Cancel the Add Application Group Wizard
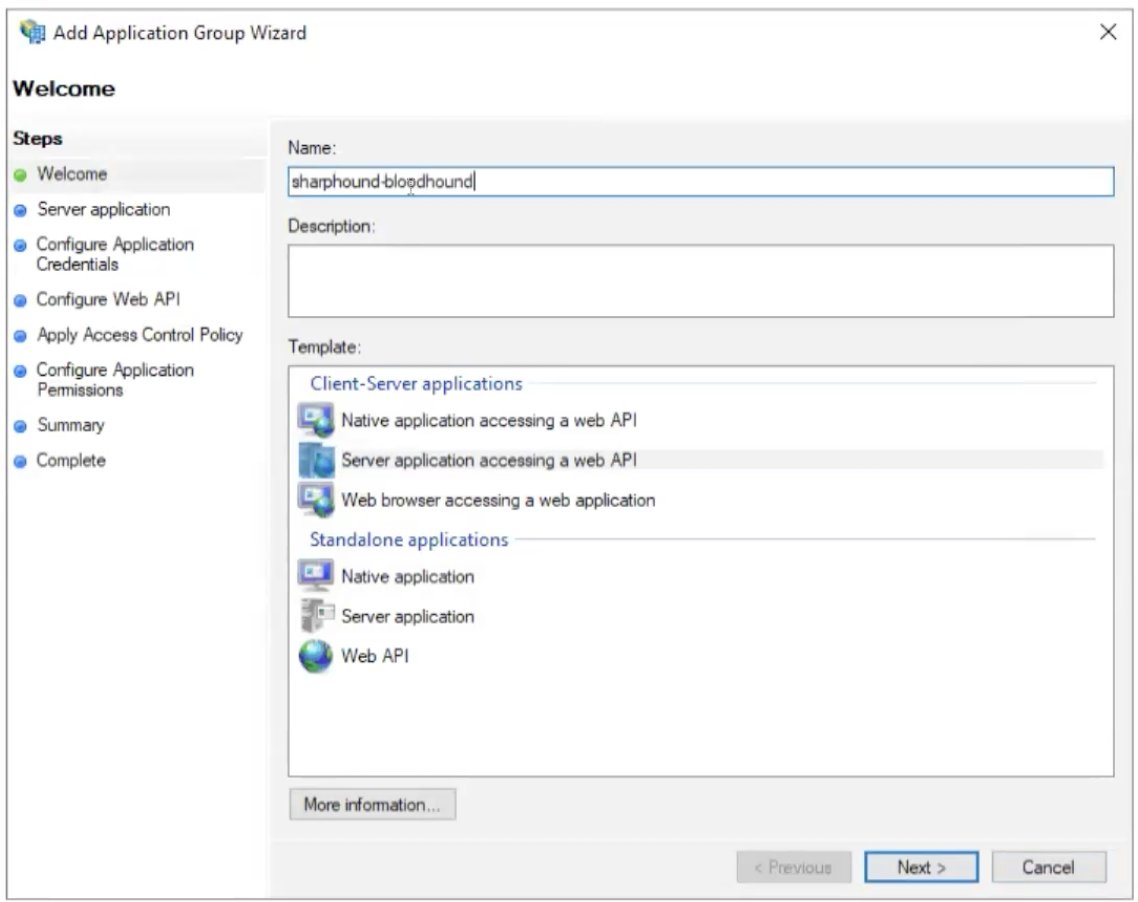 [x=1049, y=867]
